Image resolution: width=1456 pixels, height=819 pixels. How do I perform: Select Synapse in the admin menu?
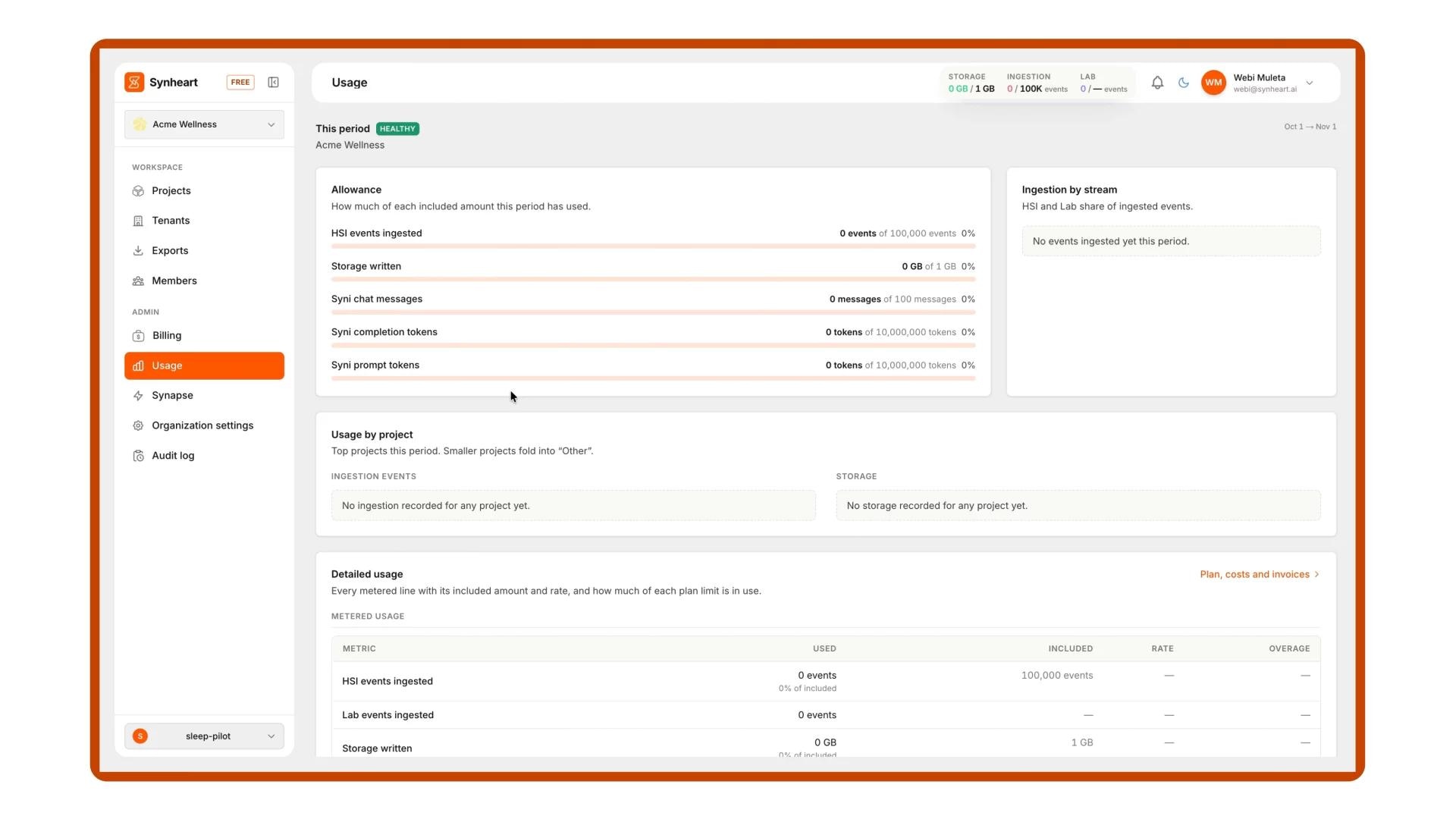(x=204, y=396)
